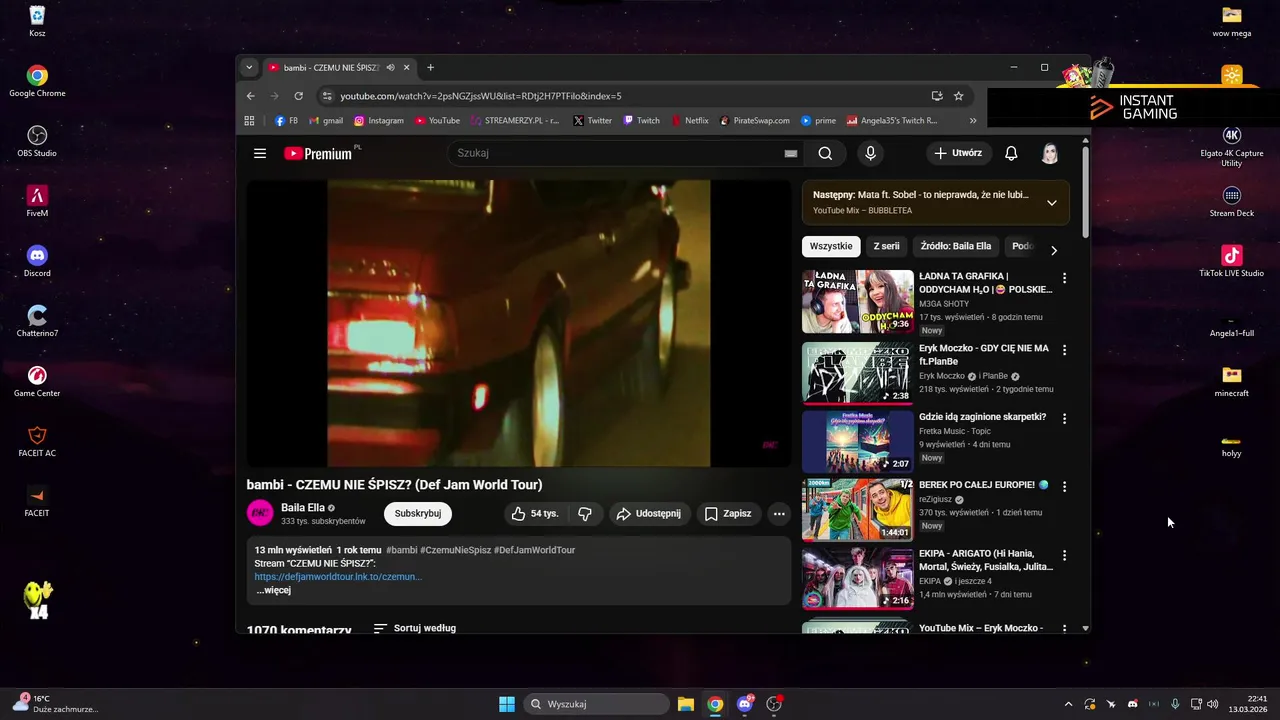
Task: Mute the tab via speaker icon
Action: tap(390, 67)
